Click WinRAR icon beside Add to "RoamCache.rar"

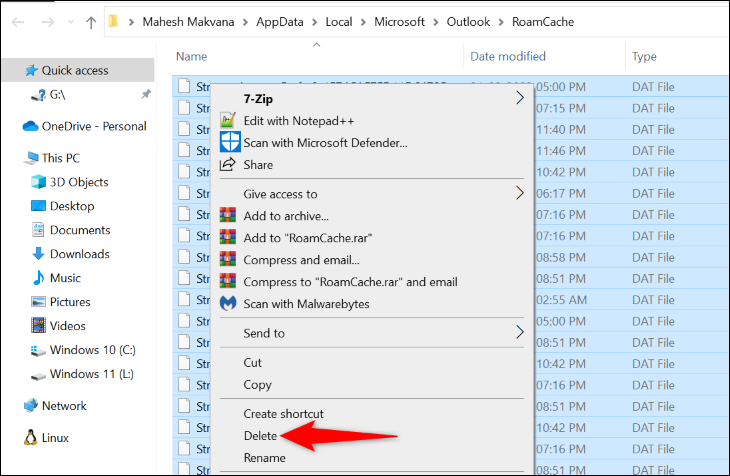228,238
